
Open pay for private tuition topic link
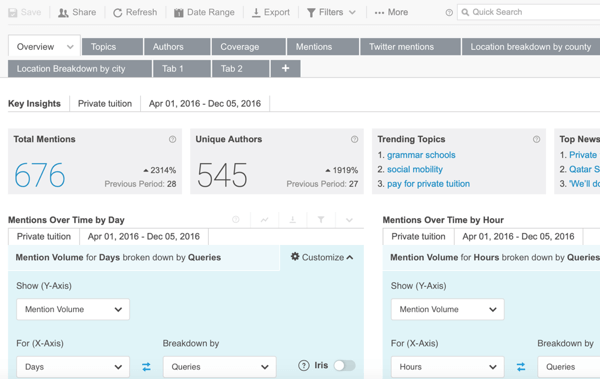tap(428, 184)
